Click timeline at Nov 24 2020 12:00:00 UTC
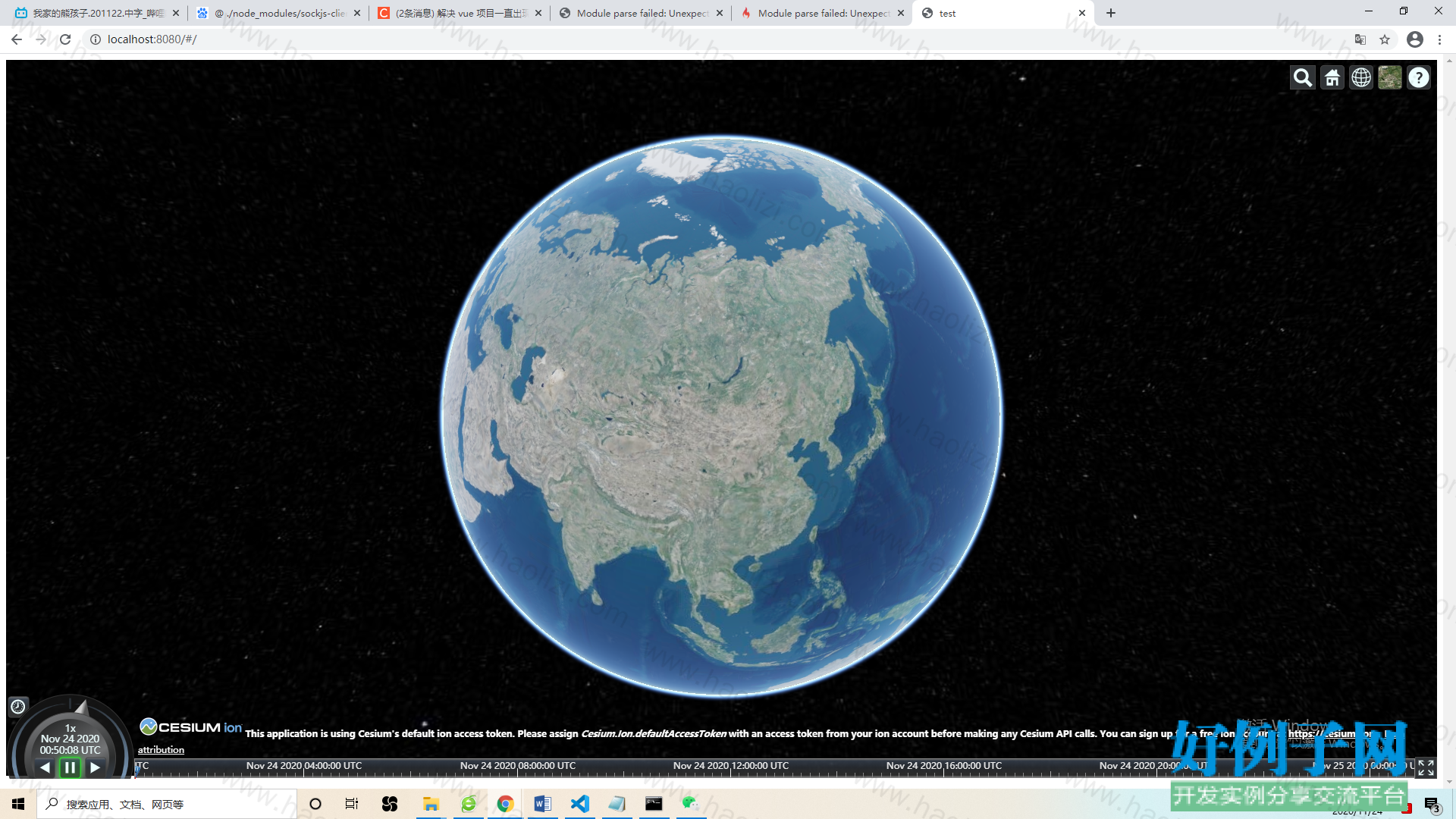 click(x=731, y=766)
